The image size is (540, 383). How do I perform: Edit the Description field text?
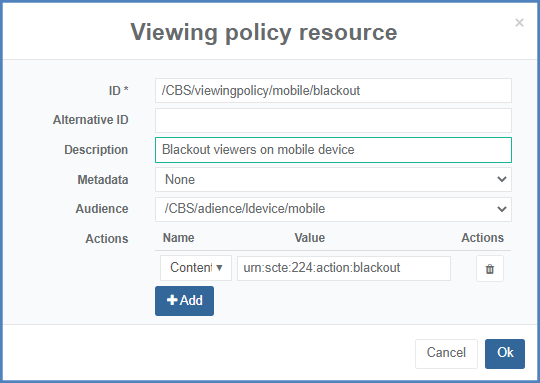(333, 150)
